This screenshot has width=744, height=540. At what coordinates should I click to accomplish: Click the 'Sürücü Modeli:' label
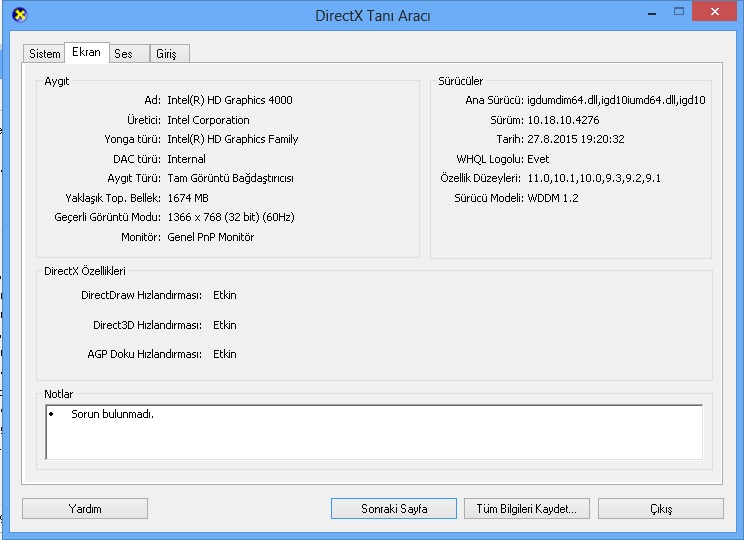489,198
